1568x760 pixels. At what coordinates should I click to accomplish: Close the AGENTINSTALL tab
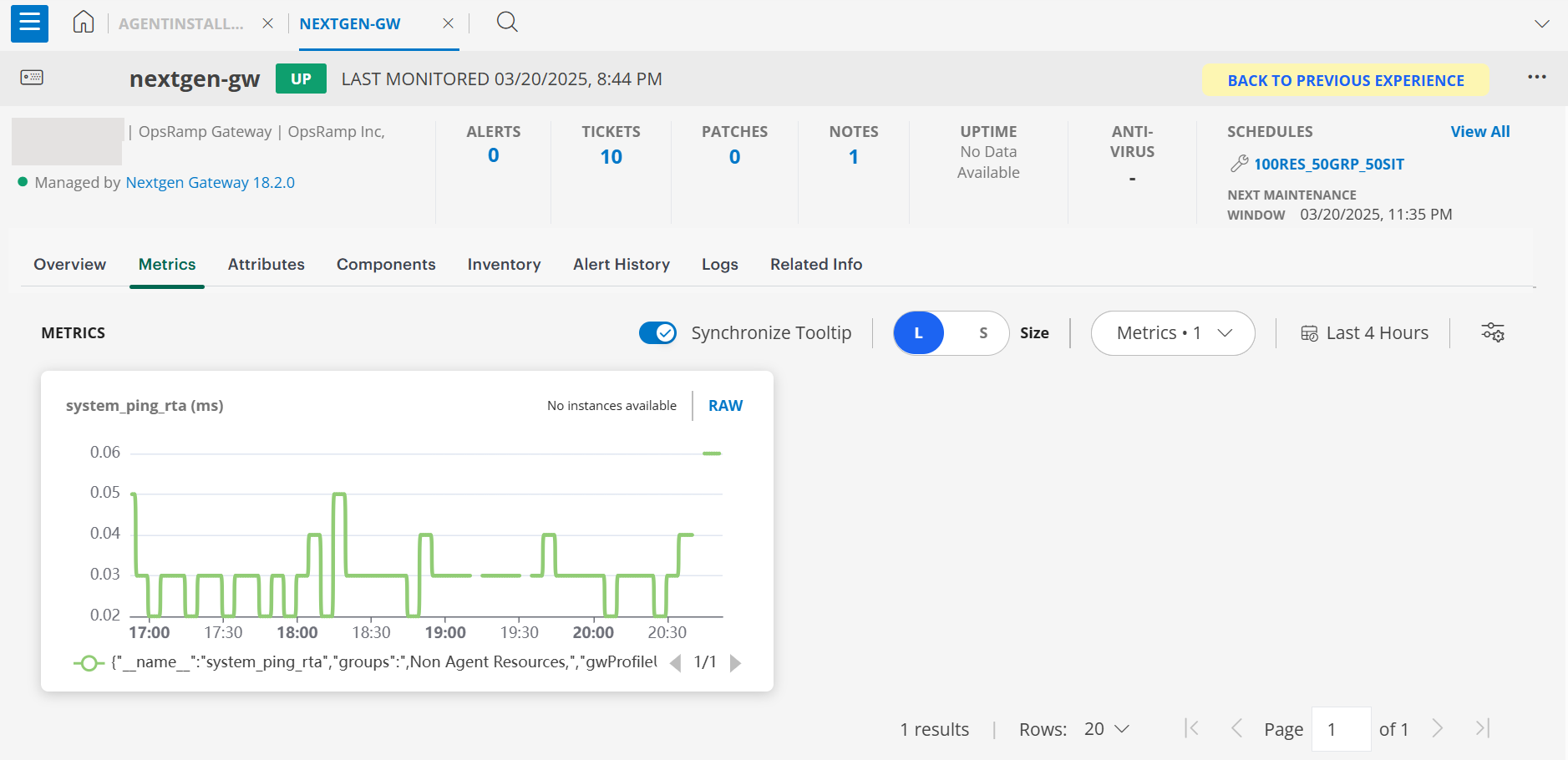(267, 23)
